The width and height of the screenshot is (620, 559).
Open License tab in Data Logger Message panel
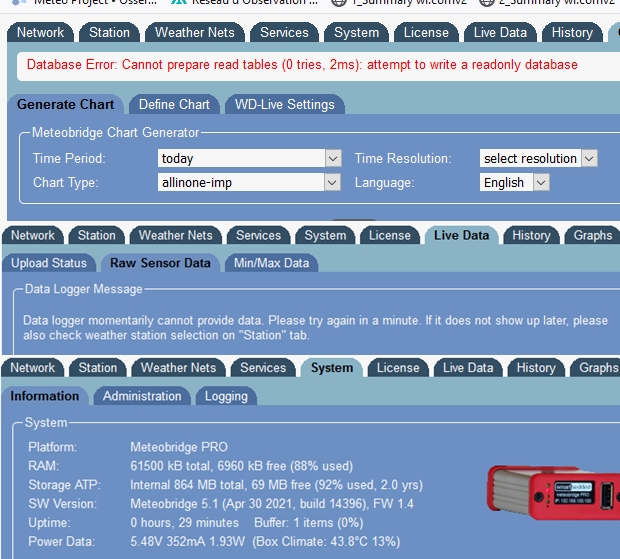[x=389, y=235]
